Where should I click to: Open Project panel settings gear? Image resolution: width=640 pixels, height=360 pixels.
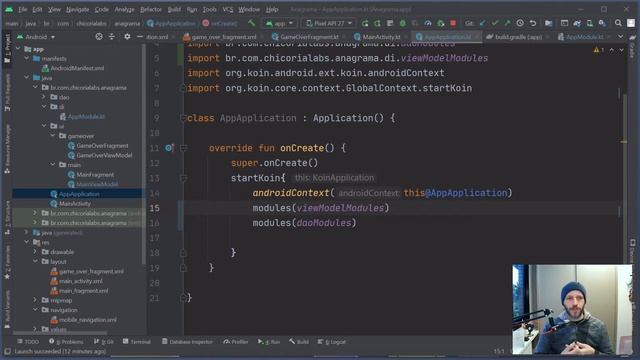pos(127,37)
